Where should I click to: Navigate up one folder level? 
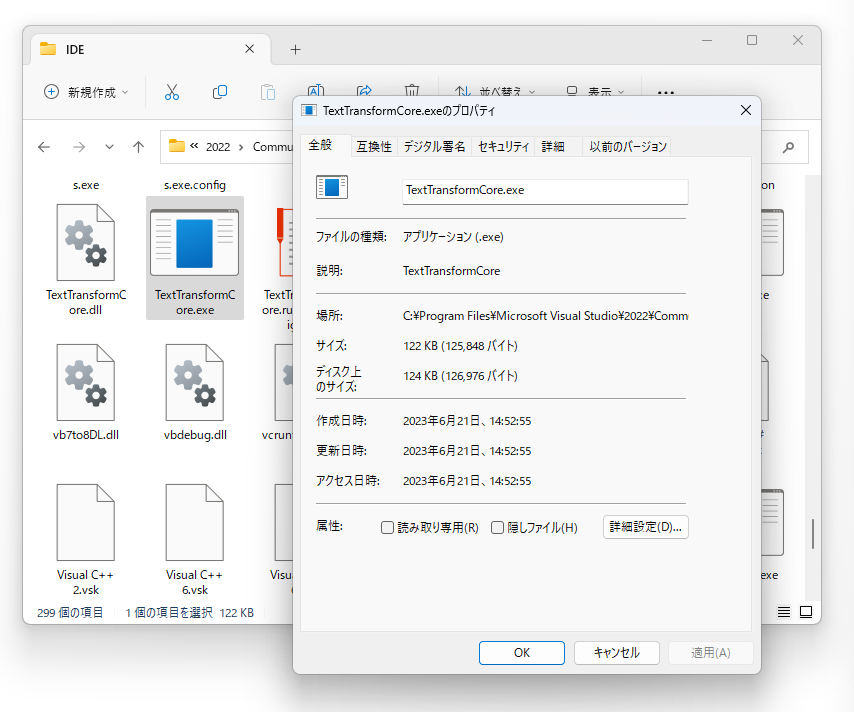point(138,147)
